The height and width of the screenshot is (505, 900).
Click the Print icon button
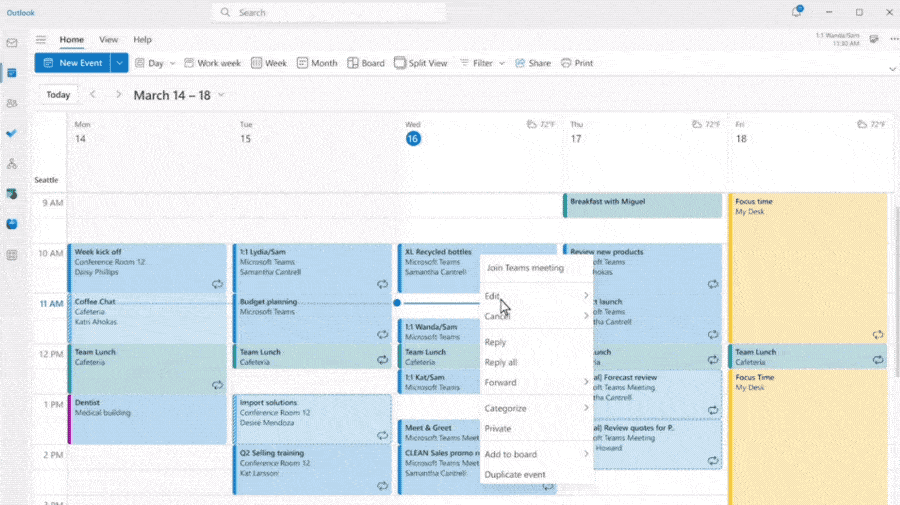(577, 63)
